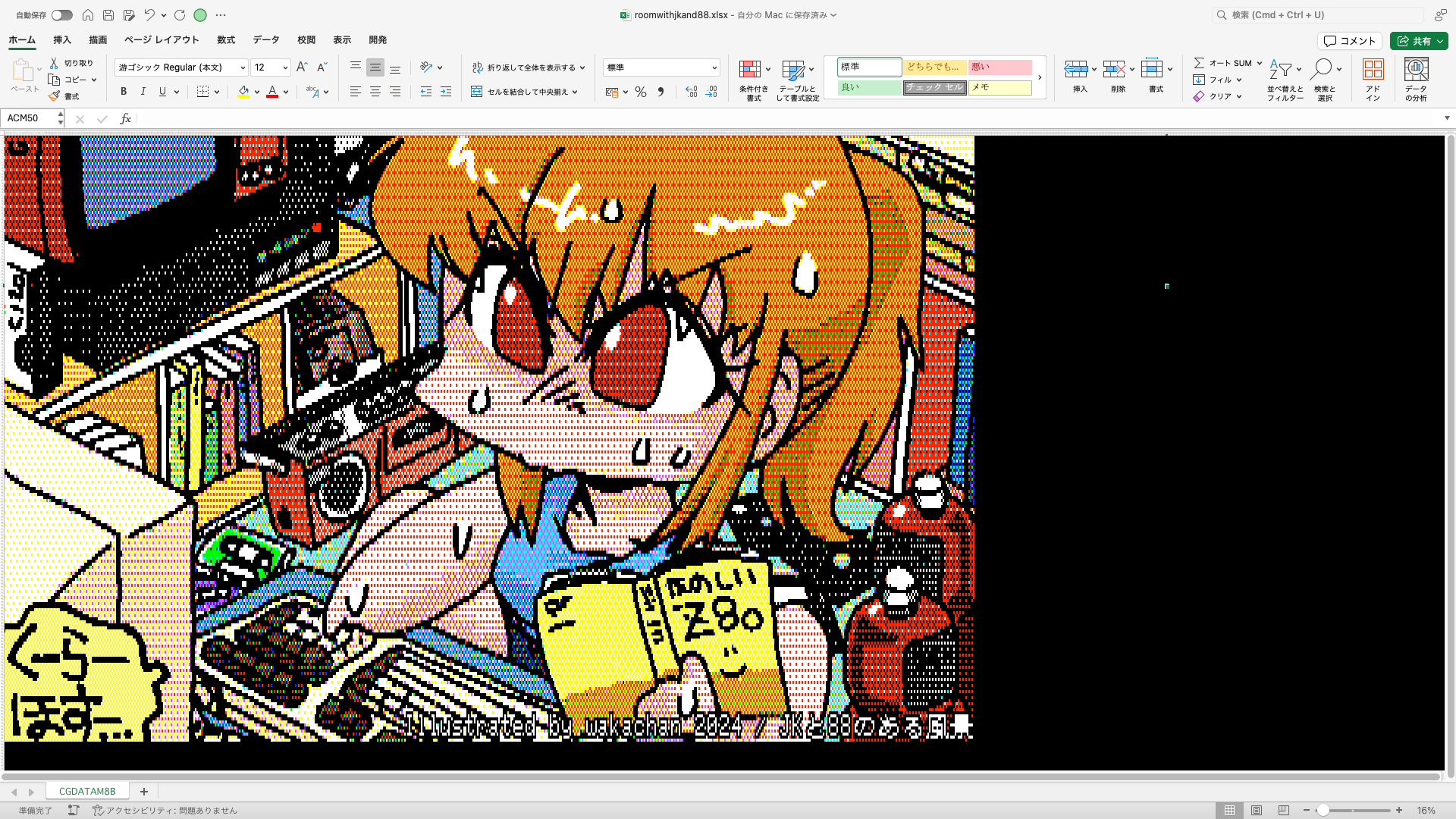The width and height of the screenshot is (1456, 819).
Task: Switch to the データ ribbon tab
Action: click(x=266, y=40)
